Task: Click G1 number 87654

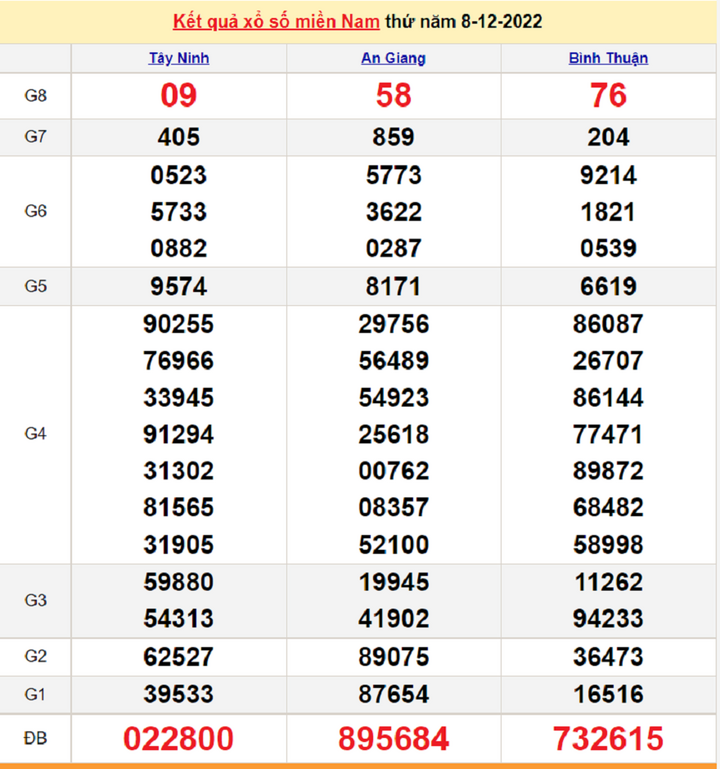Action: (x=393, y=694)
